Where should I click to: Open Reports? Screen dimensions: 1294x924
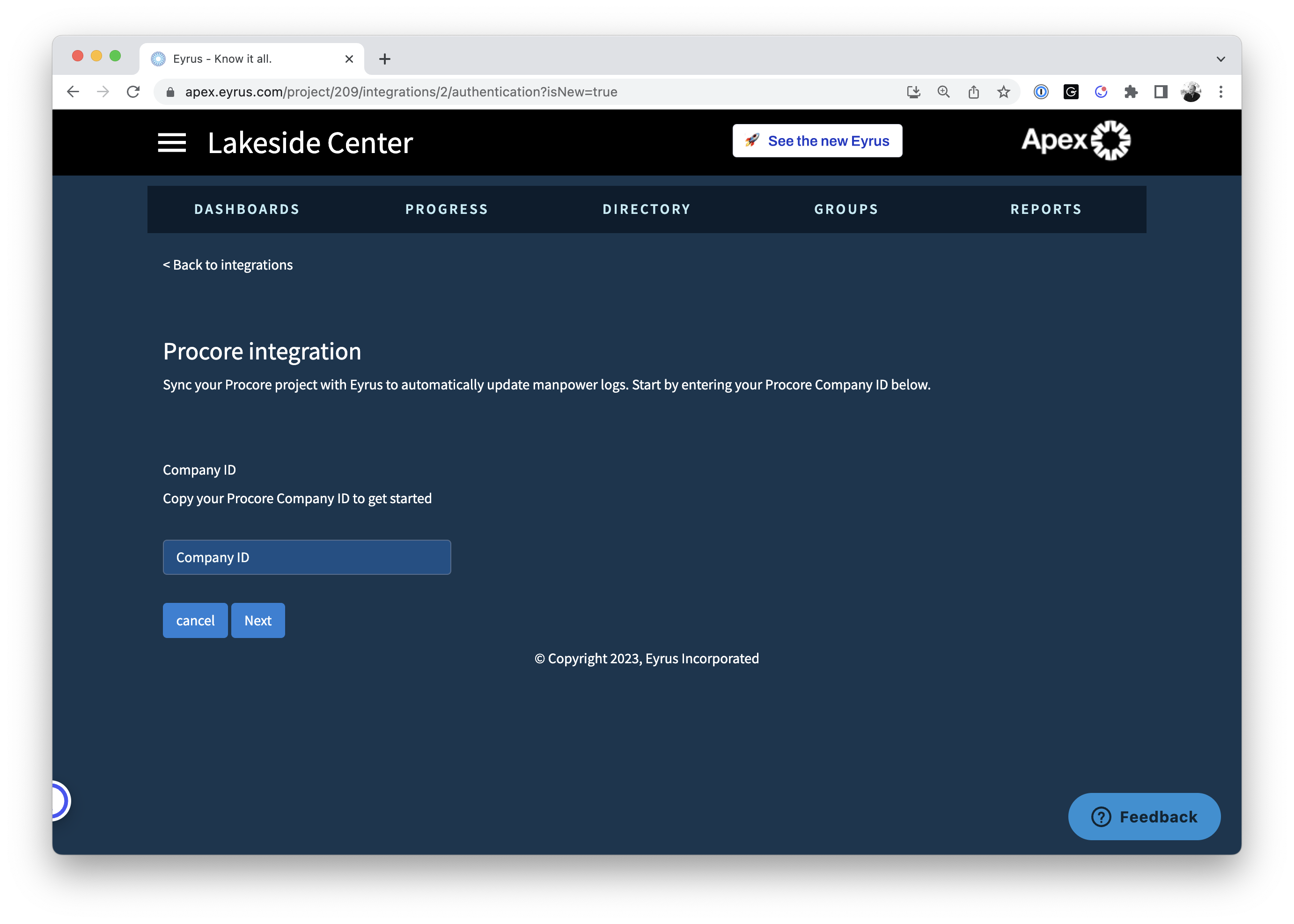pos(1046,209)
